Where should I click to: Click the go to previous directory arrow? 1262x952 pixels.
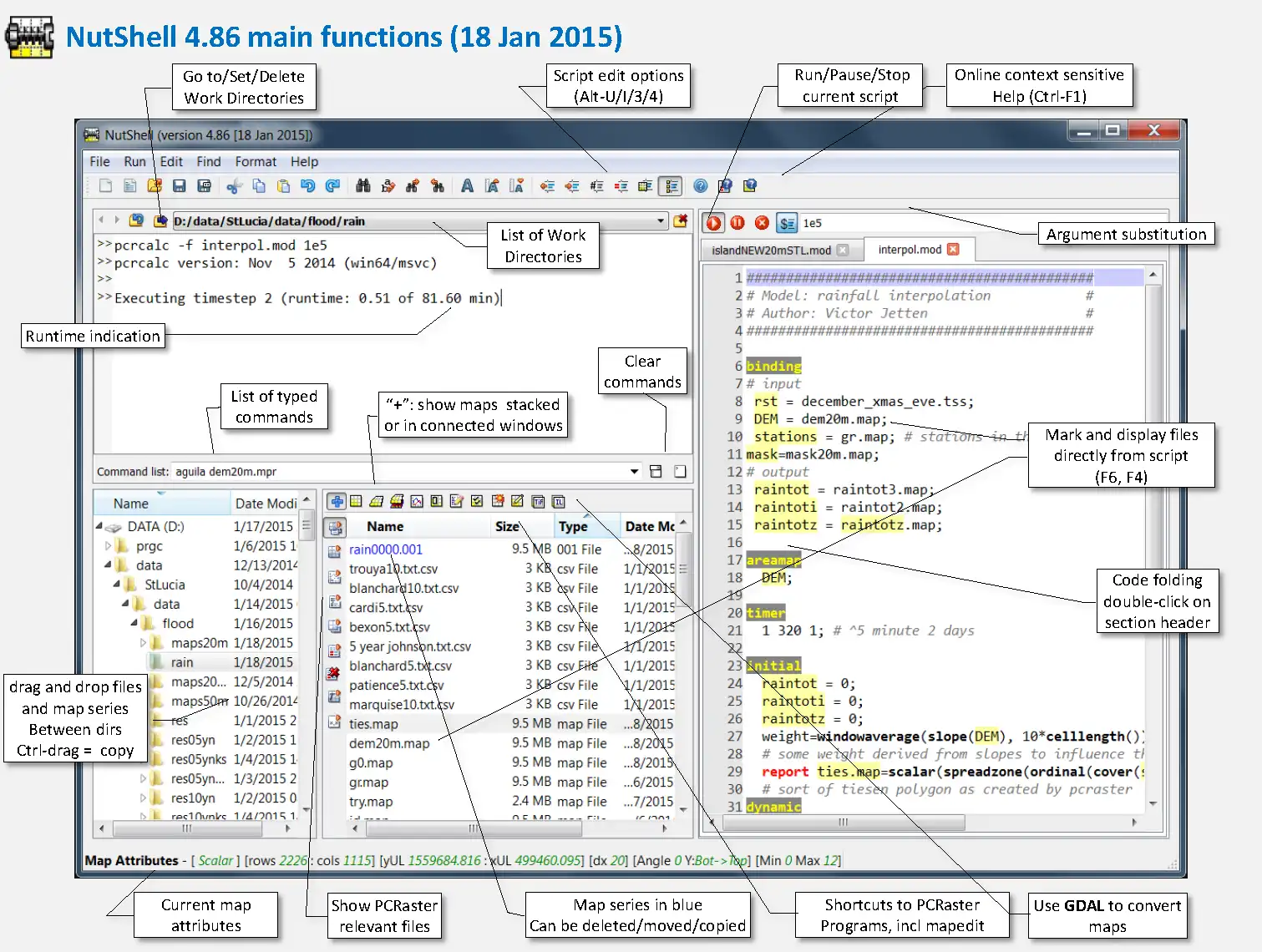click(x=101, y=220)
